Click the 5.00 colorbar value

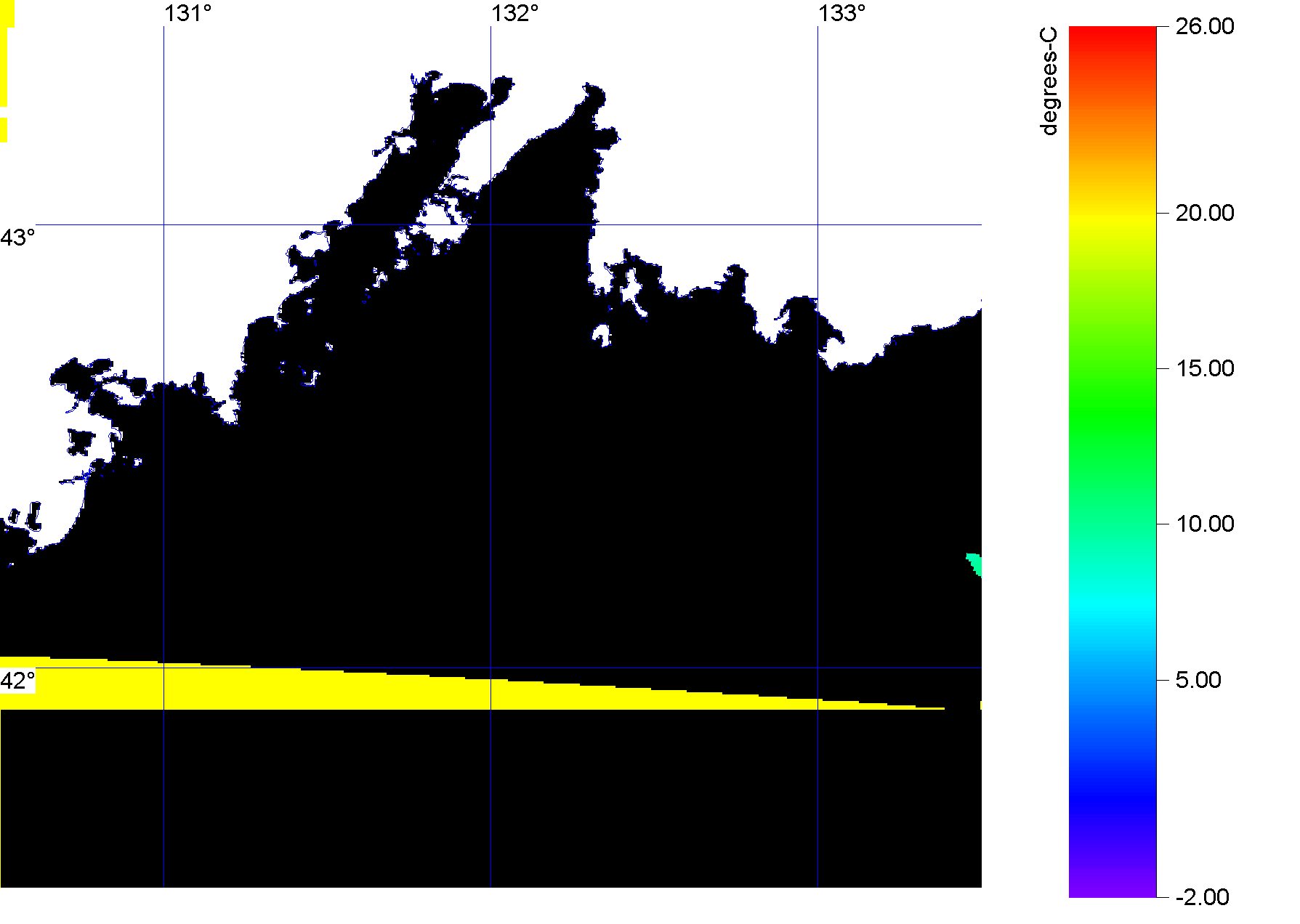click(1198, 680)
